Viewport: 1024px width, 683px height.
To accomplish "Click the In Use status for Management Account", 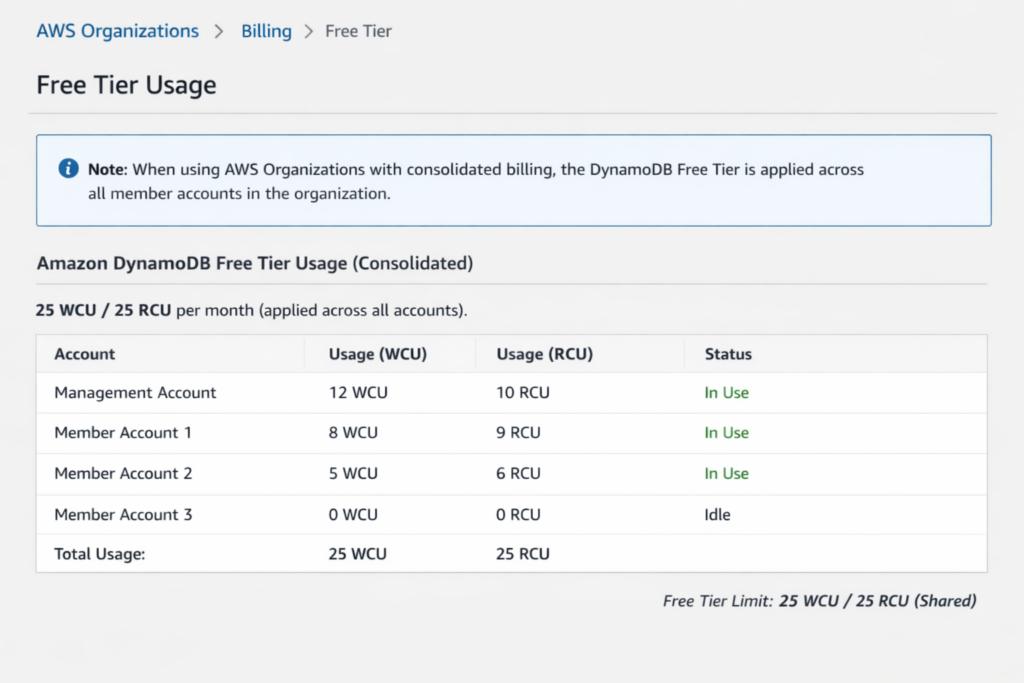I will point(726,393).
